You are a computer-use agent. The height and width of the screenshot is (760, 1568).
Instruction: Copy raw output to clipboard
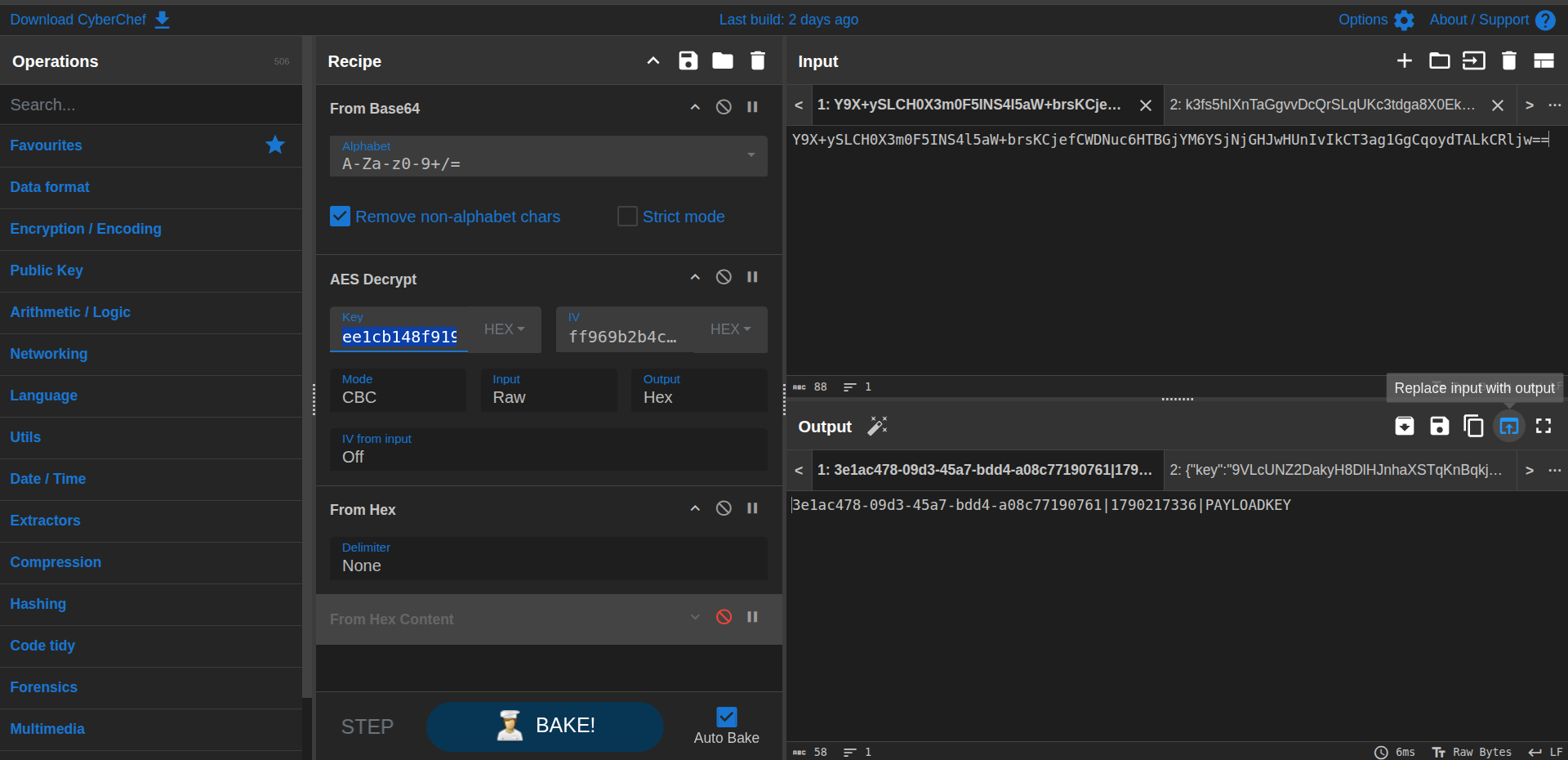[1474, 426]
